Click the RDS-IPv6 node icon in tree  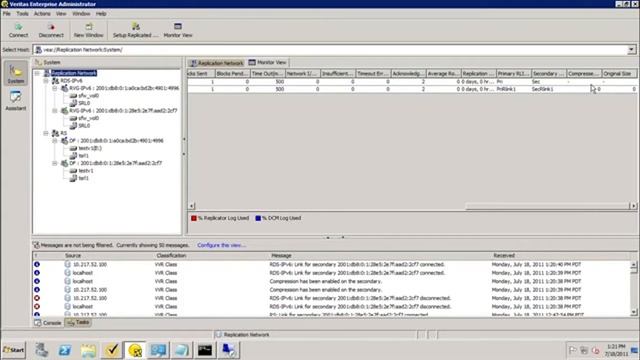tap(56, 81)
